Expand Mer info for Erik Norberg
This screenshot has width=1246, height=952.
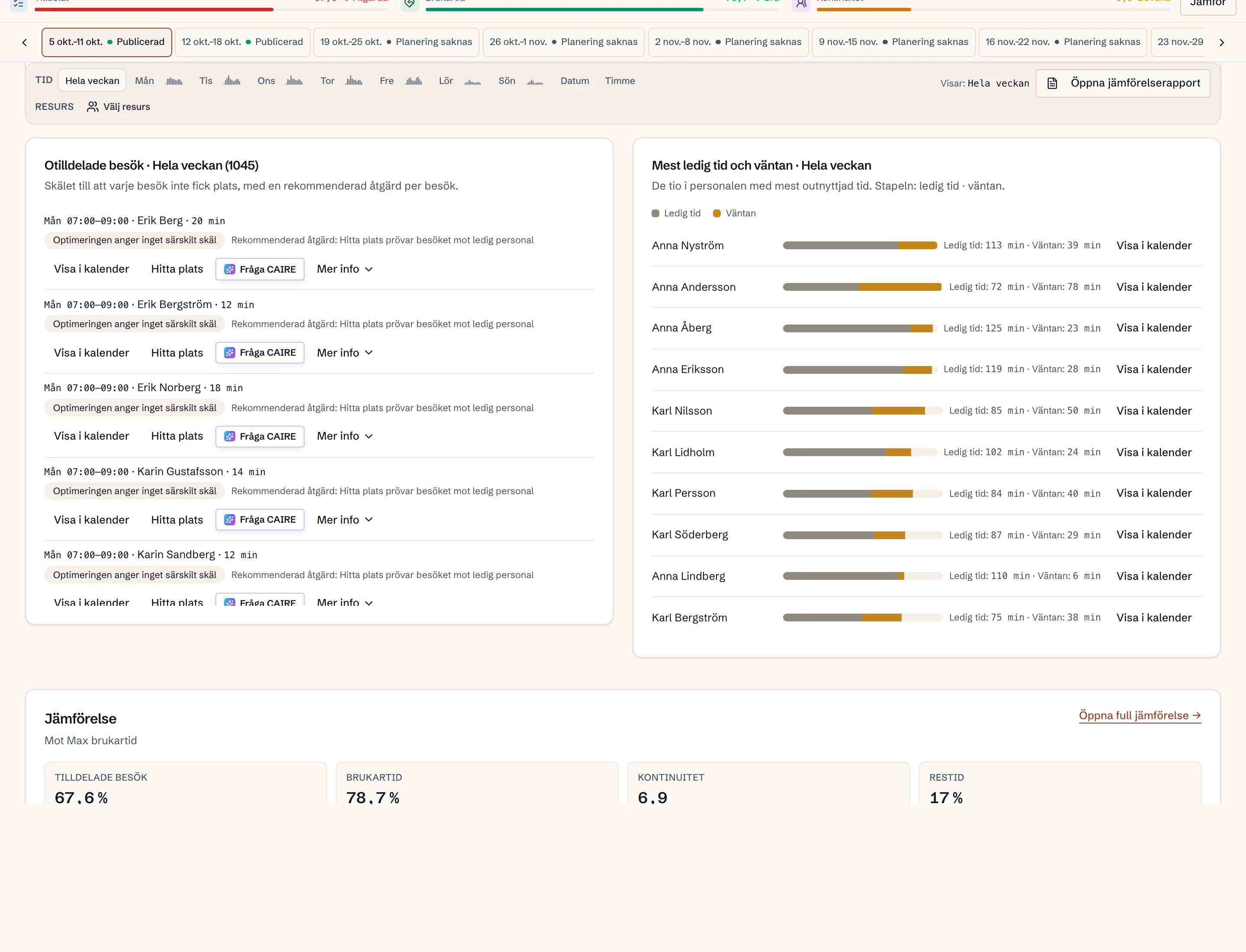(x=344, y=436)
